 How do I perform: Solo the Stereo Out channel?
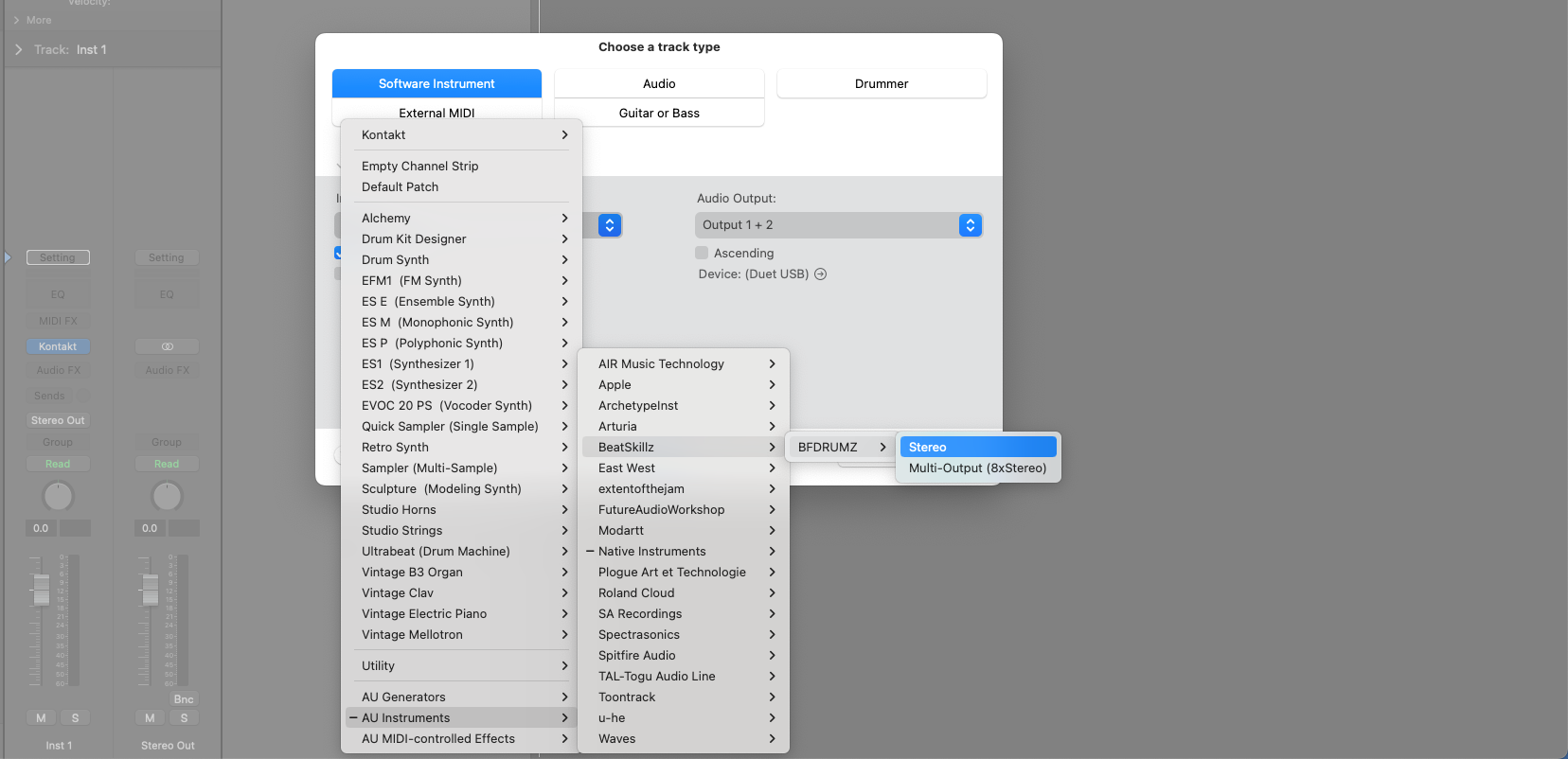184,718
